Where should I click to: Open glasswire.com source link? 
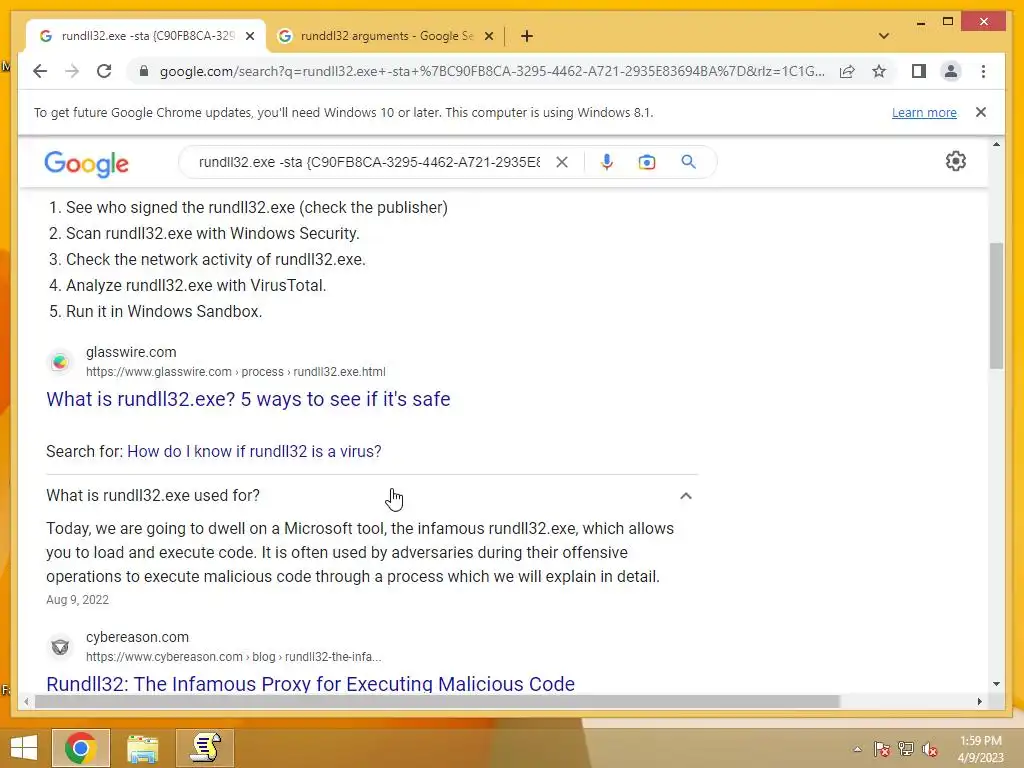[x=236, y=372]
